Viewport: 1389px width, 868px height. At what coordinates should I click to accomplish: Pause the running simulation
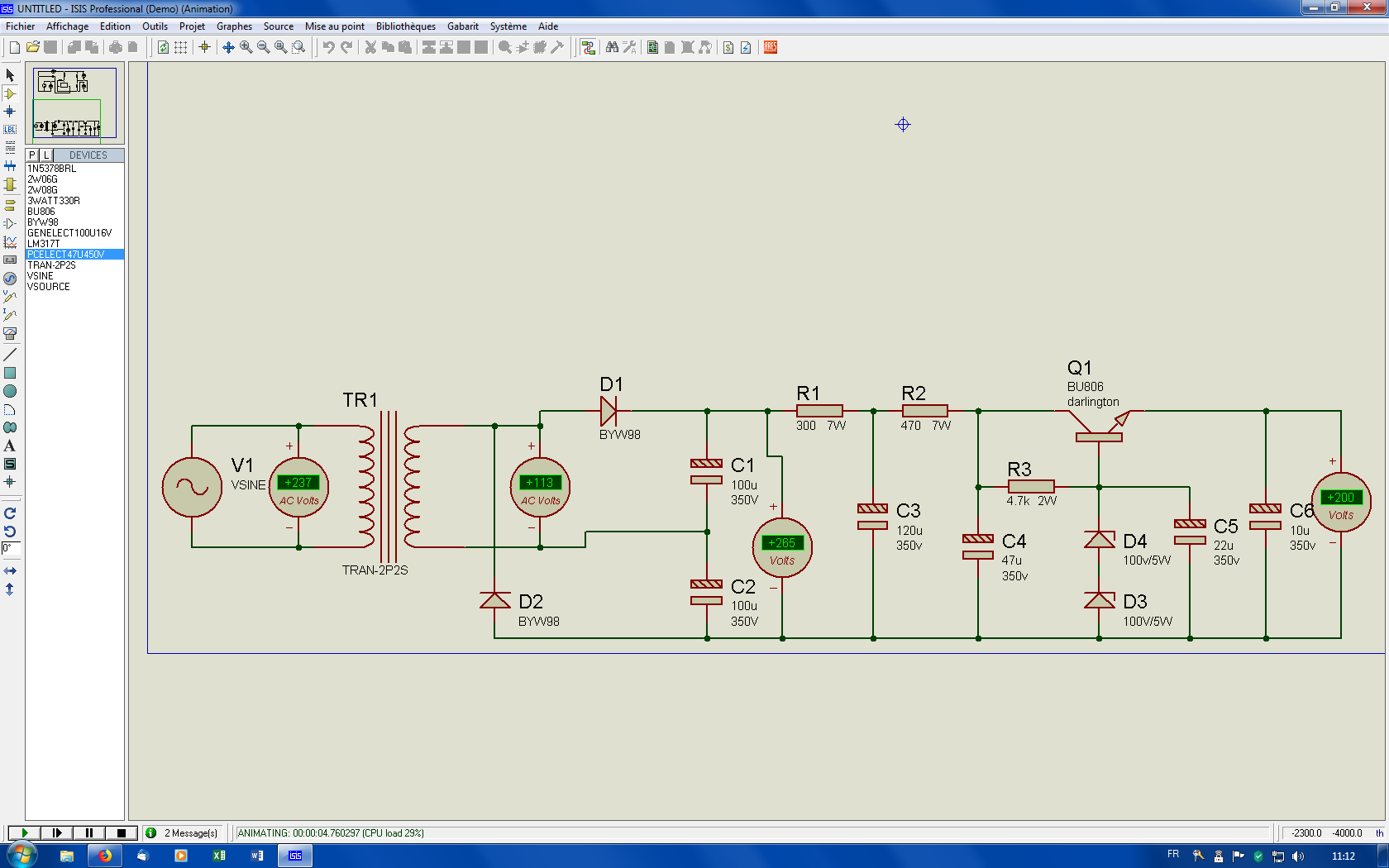pos(88,833)
